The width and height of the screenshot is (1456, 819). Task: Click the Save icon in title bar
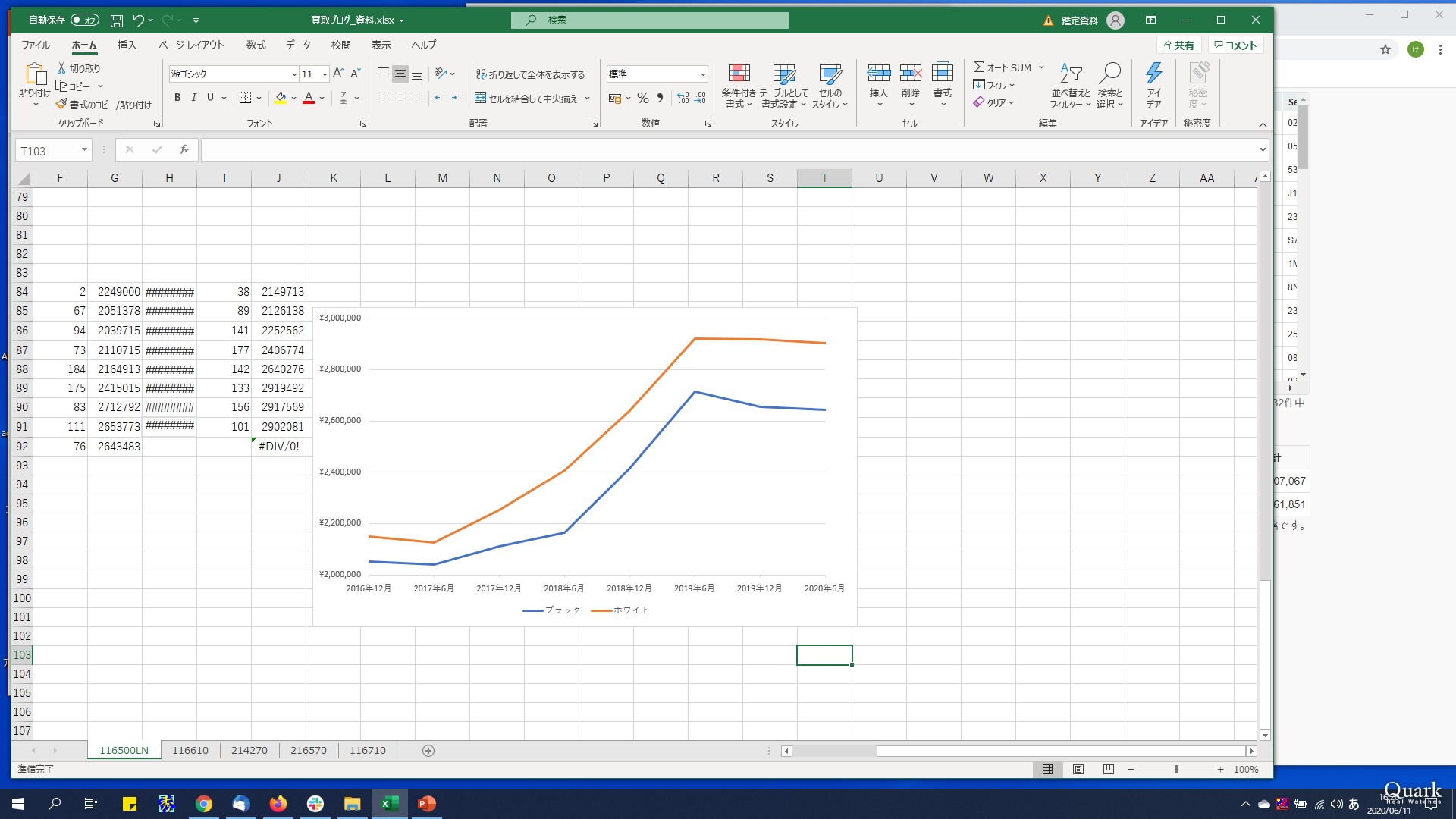click(116, 20)
